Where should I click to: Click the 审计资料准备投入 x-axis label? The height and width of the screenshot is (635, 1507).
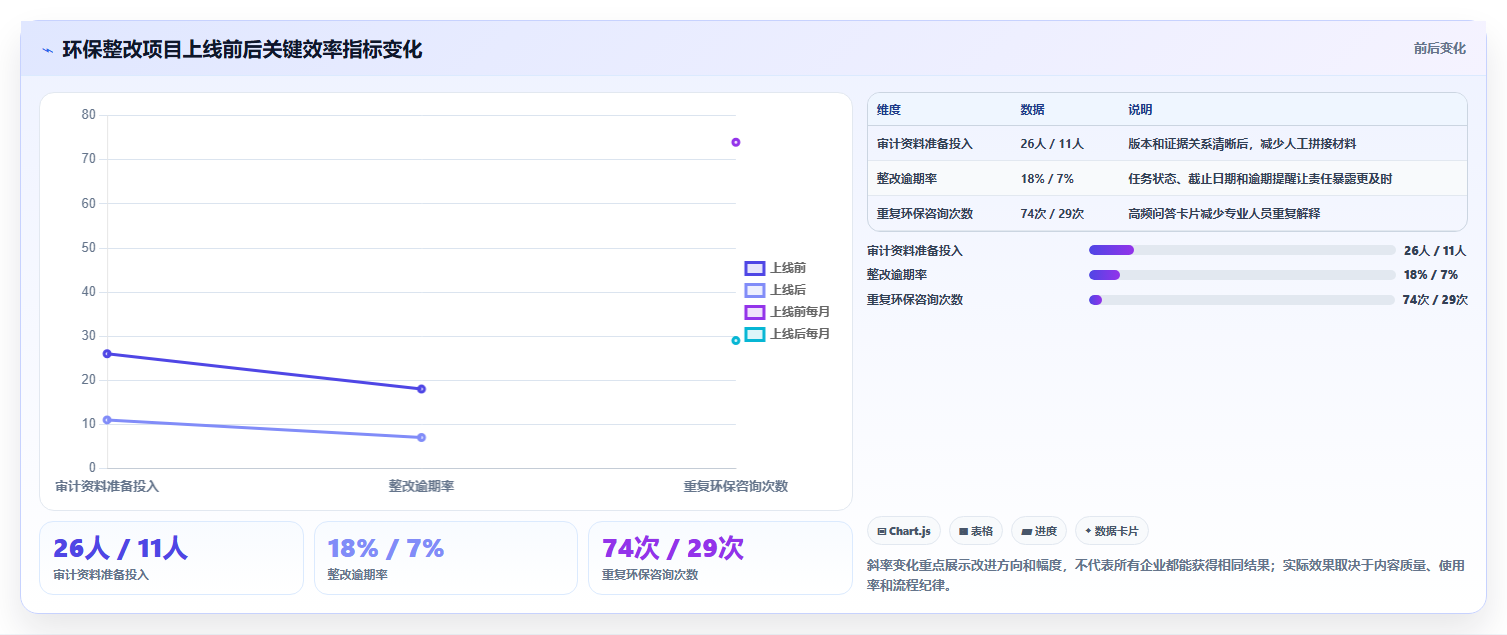click(107, 486)
